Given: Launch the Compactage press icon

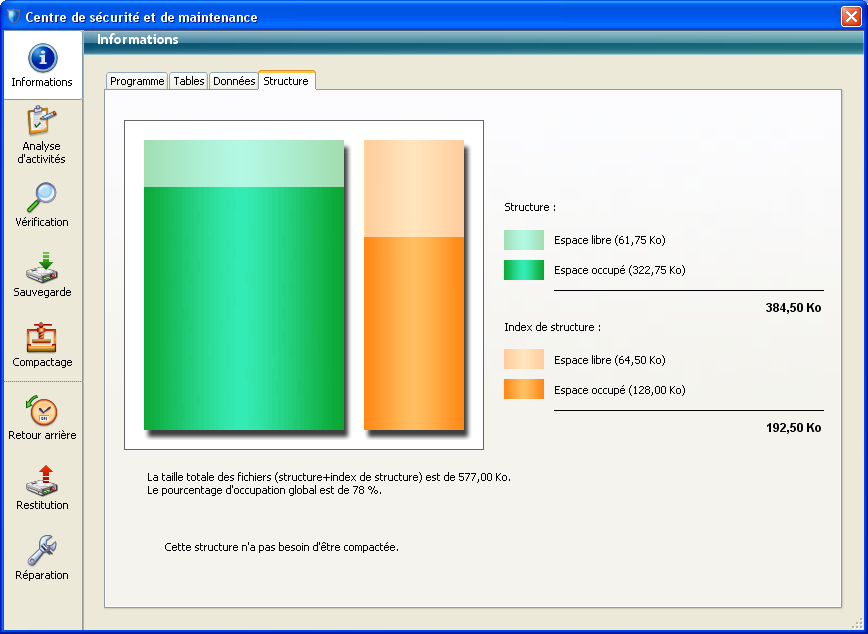Looking at the screenshot, I should [x=42, y=337].
